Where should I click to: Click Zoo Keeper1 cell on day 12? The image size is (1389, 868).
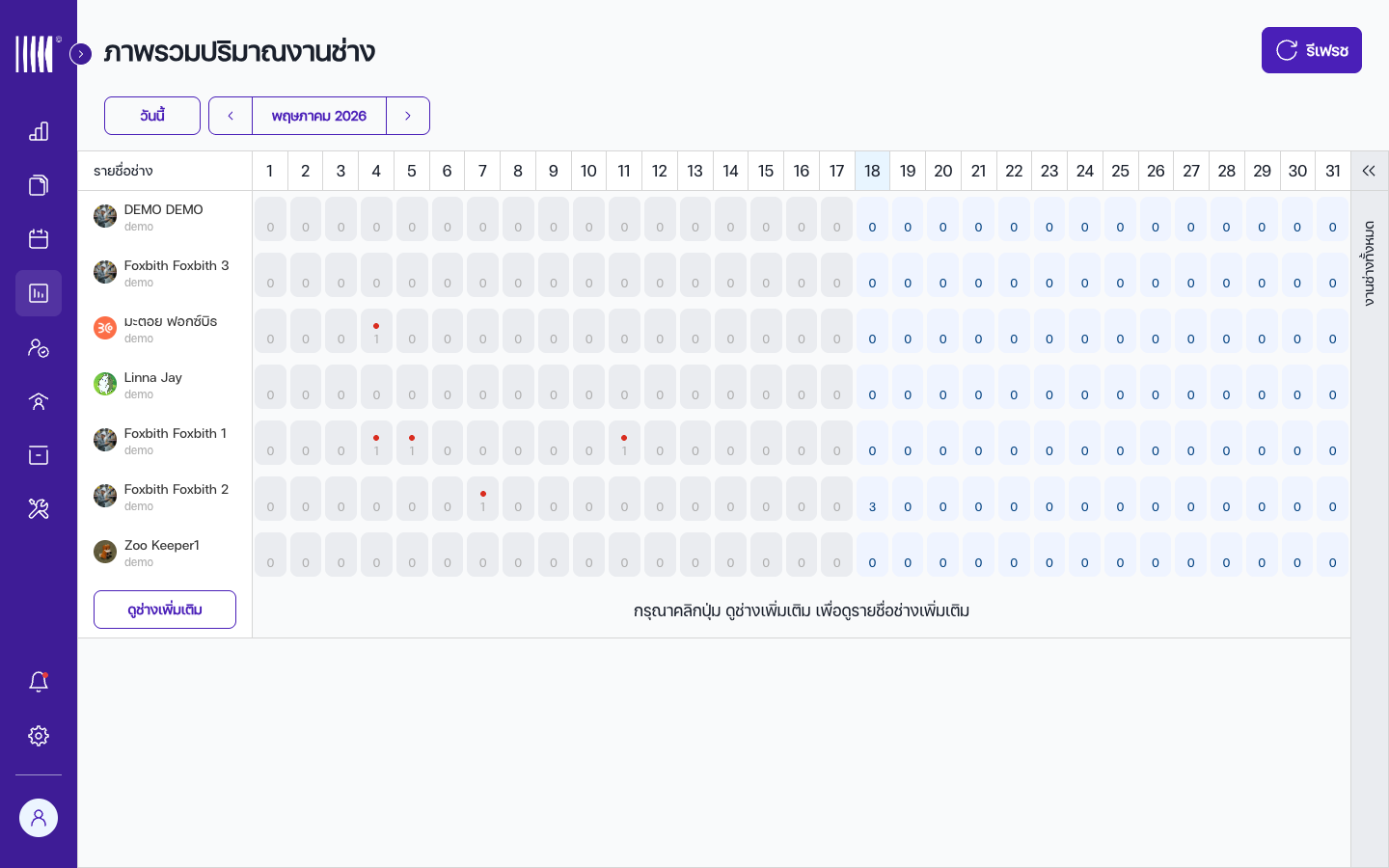click(660, 554)
